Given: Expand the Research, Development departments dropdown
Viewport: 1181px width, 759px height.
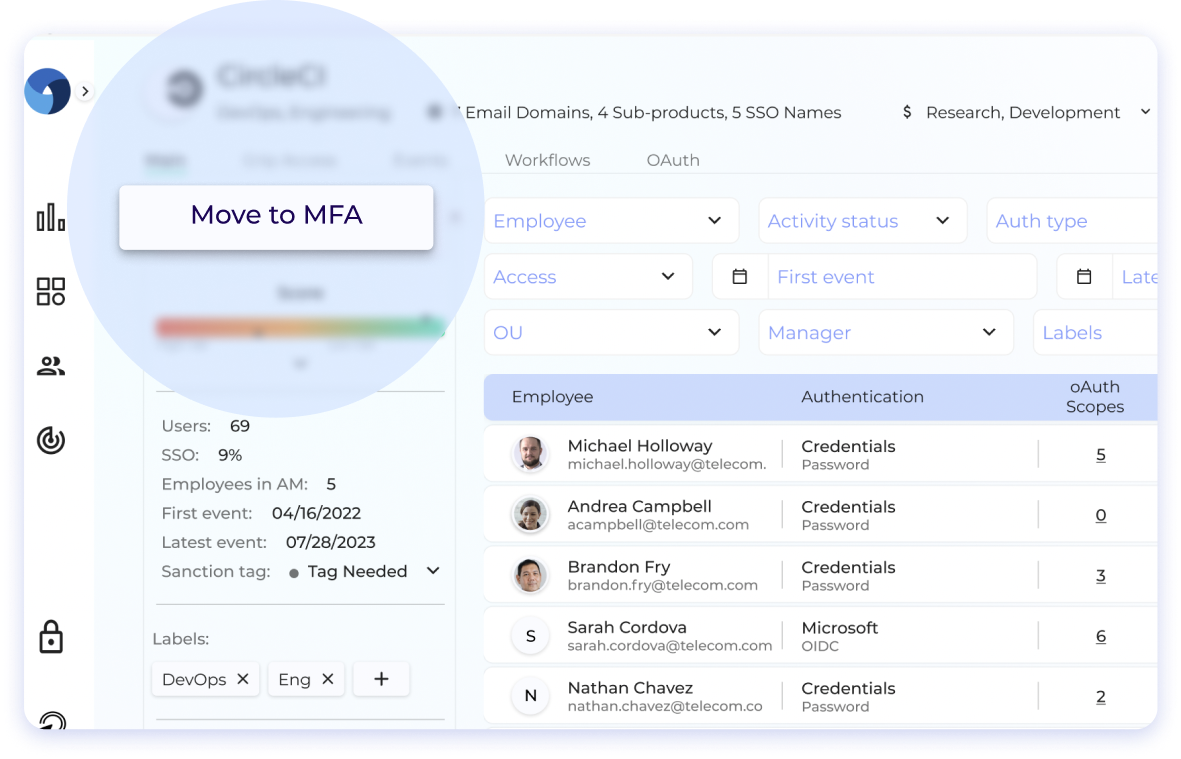Looking at the screenshot, I should point(1144,112).
